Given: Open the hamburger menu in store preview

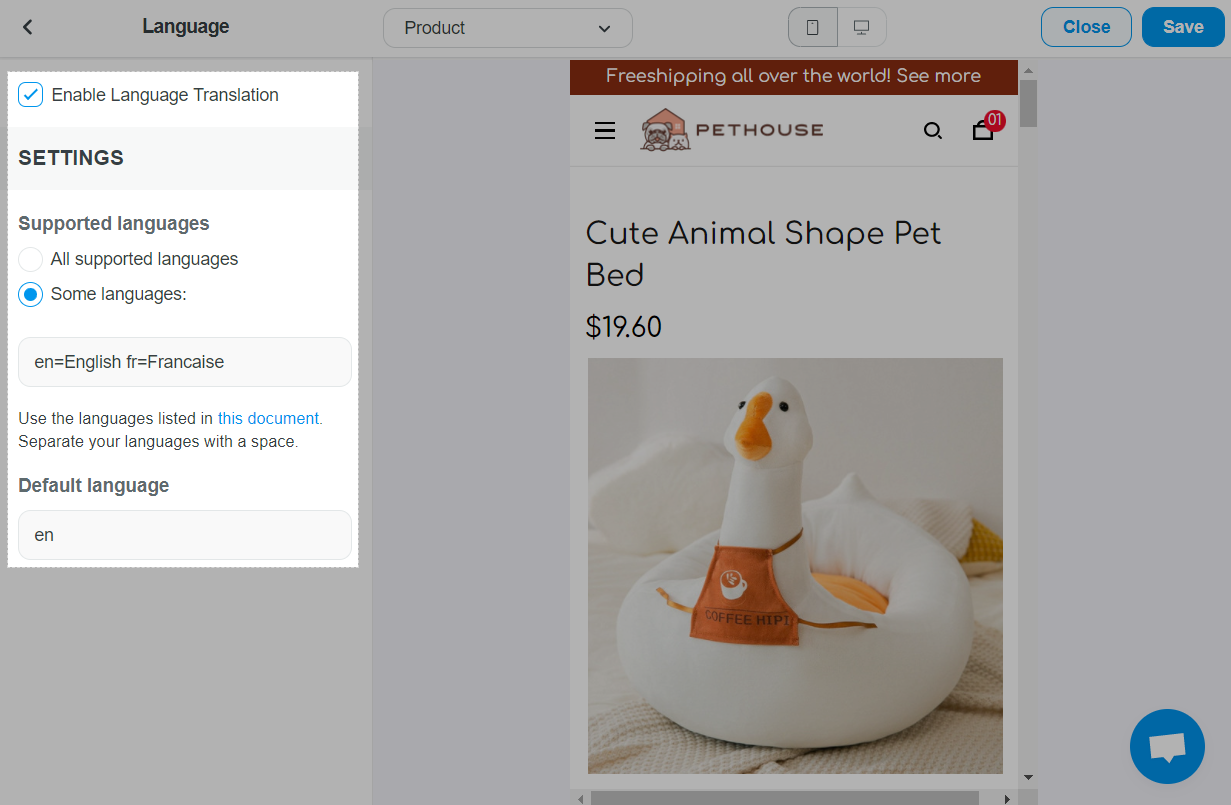Looking at the screenshot, I should pyautogui.click(x=605, y=130).
